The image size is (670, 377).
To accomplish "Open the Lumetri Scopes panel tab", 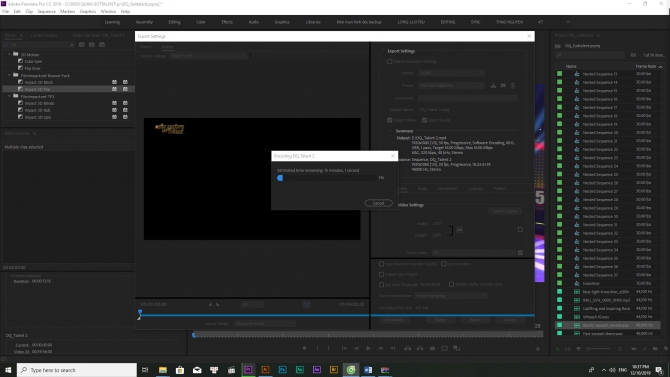I will [44, 35].
